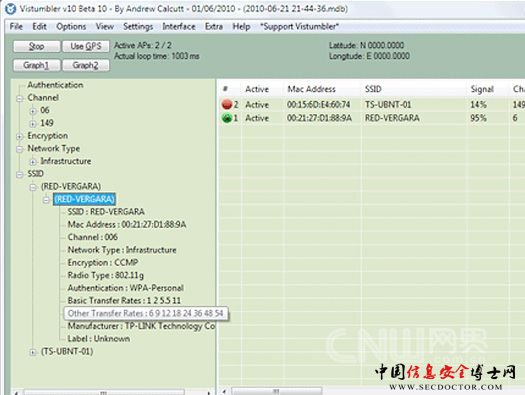The height and width of the screenshot is (395, 525).
Task: Select the Network Type tree item
Action: coord(54,148)
